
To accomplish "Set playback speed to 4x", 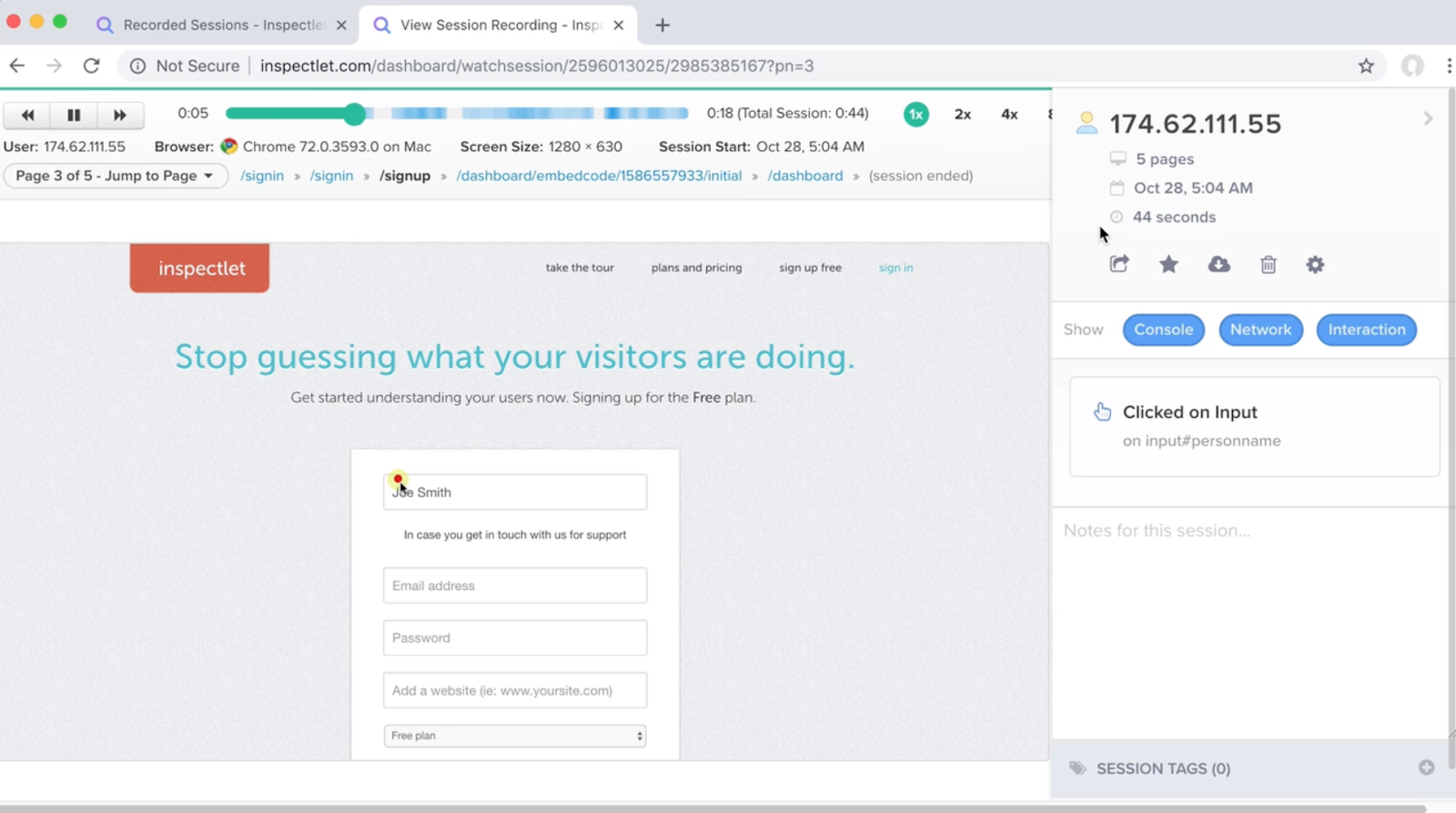I will pyautogui.click(x=1009, y=114).
